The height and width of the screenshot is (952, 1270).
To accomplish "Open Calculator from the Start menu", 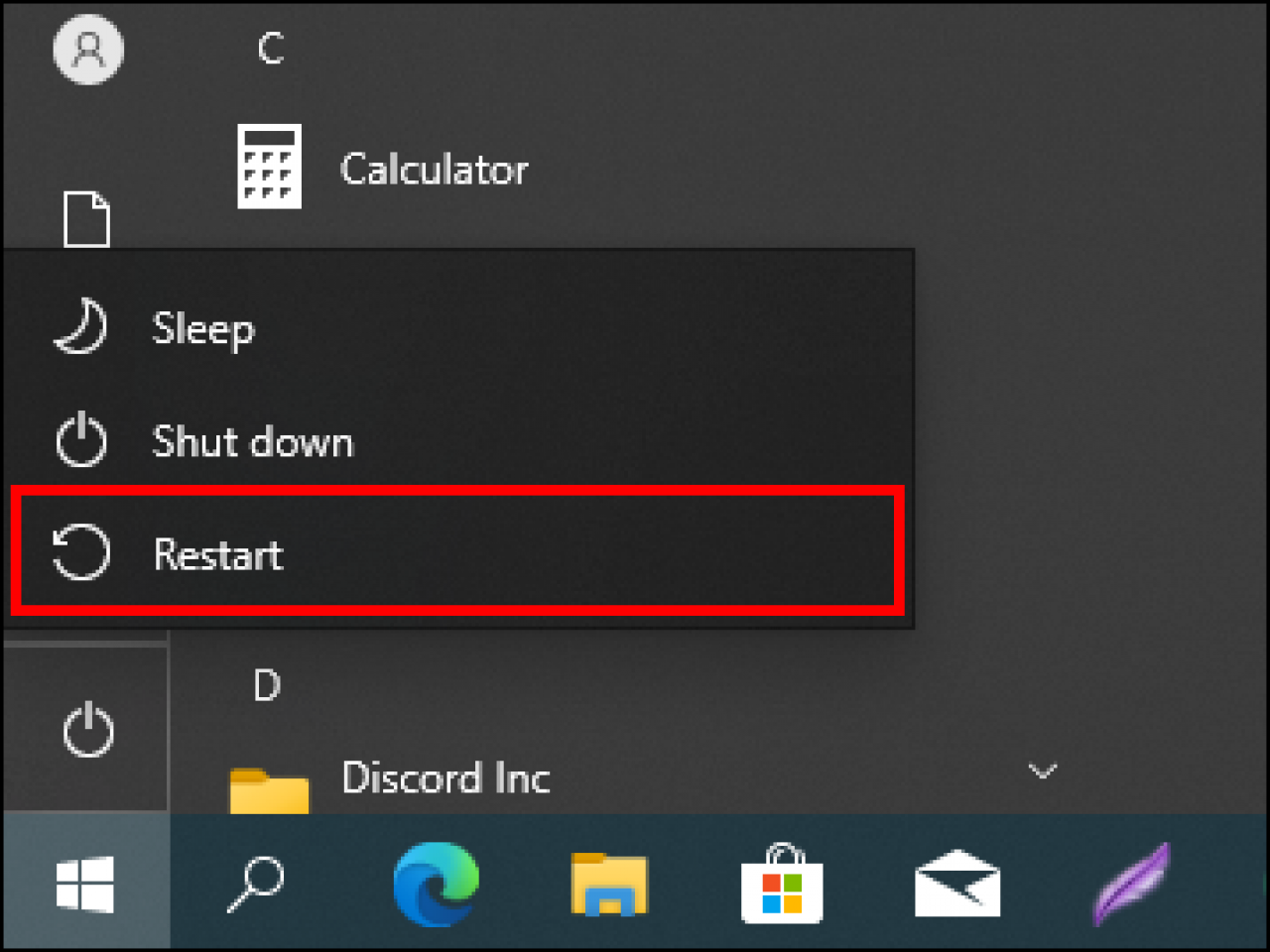I will (x=434, y=169).
